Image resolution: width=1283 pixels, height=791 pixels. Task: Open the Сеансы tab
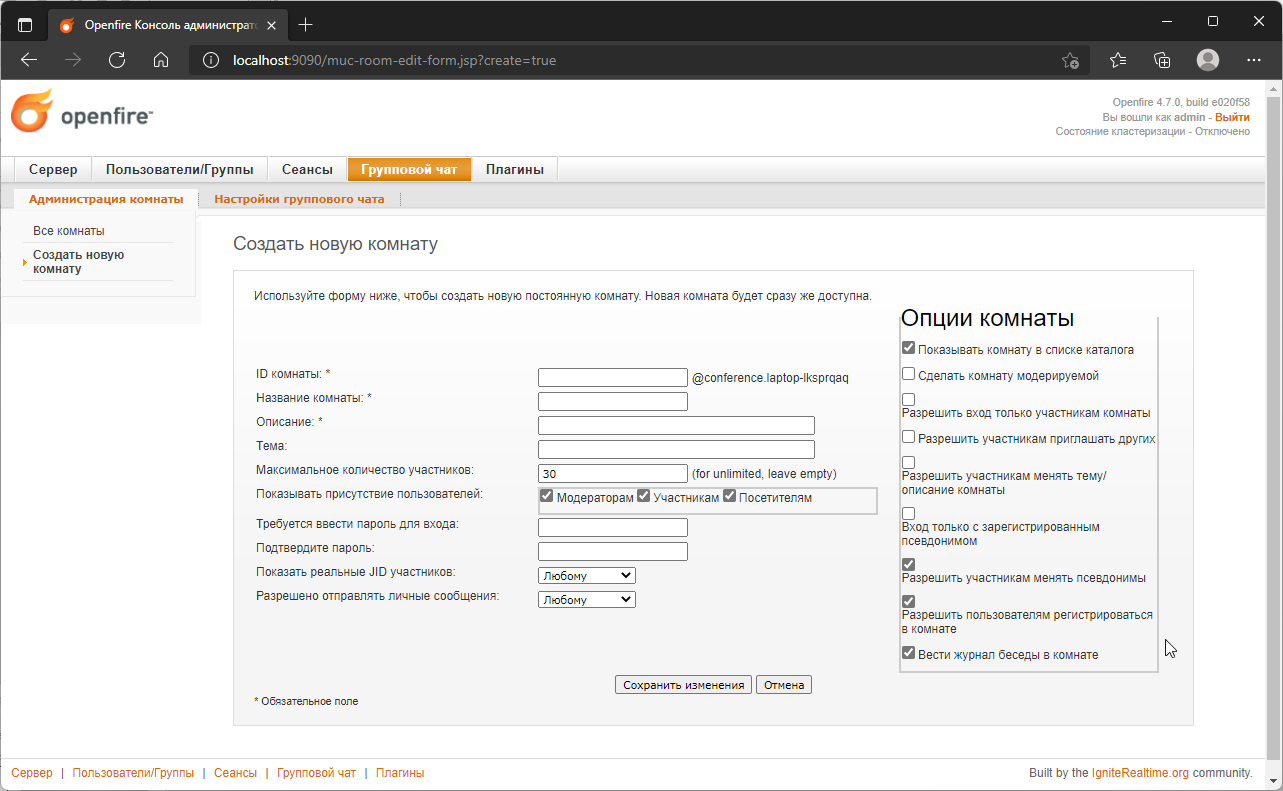tap(307, 170)
